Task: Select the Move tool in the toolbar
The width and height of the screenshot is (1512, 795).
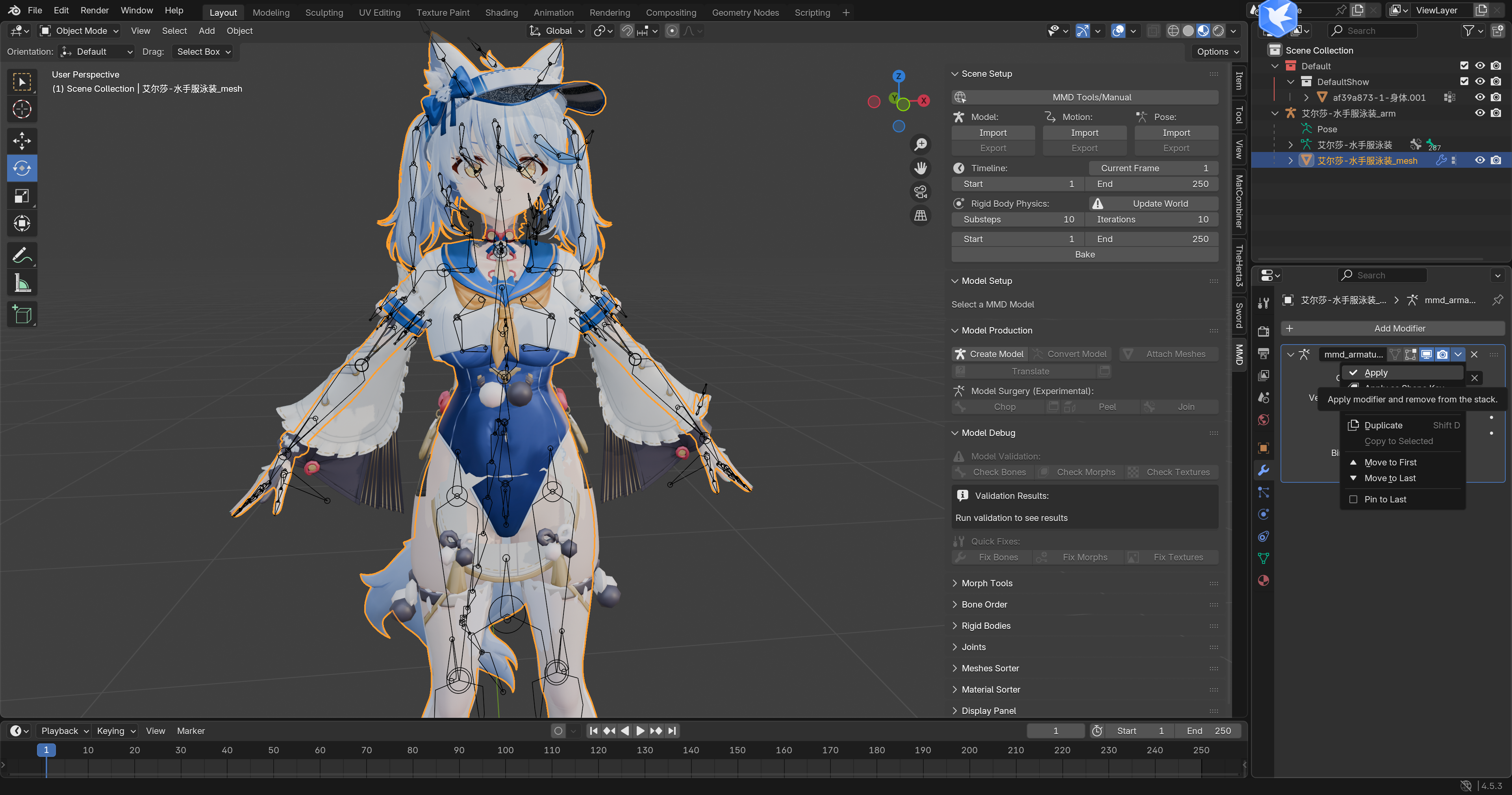Action: (22, 140)
